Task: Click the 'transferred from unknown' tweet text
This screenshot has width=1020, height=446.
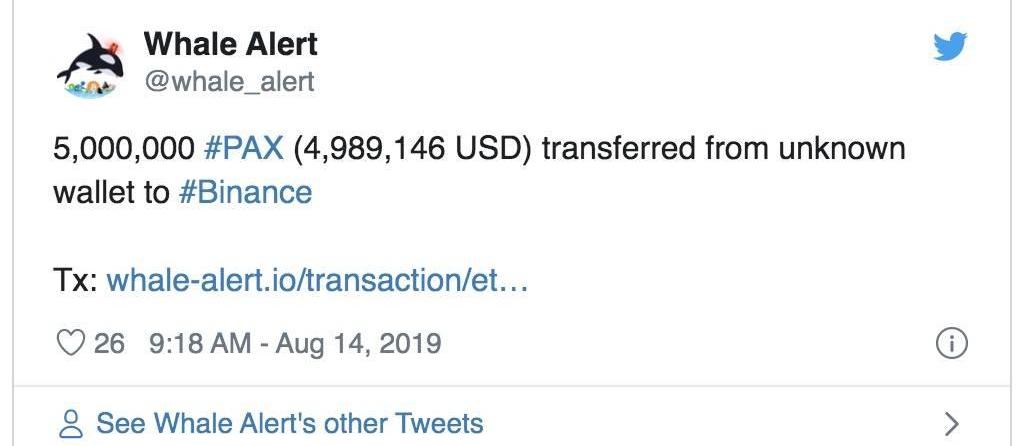Action: 723,148
